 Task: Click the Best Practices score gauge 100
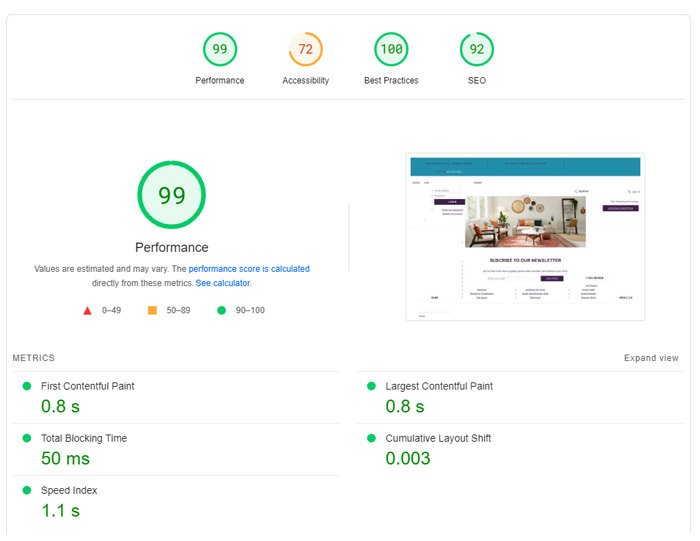click(x=391, y=49)
